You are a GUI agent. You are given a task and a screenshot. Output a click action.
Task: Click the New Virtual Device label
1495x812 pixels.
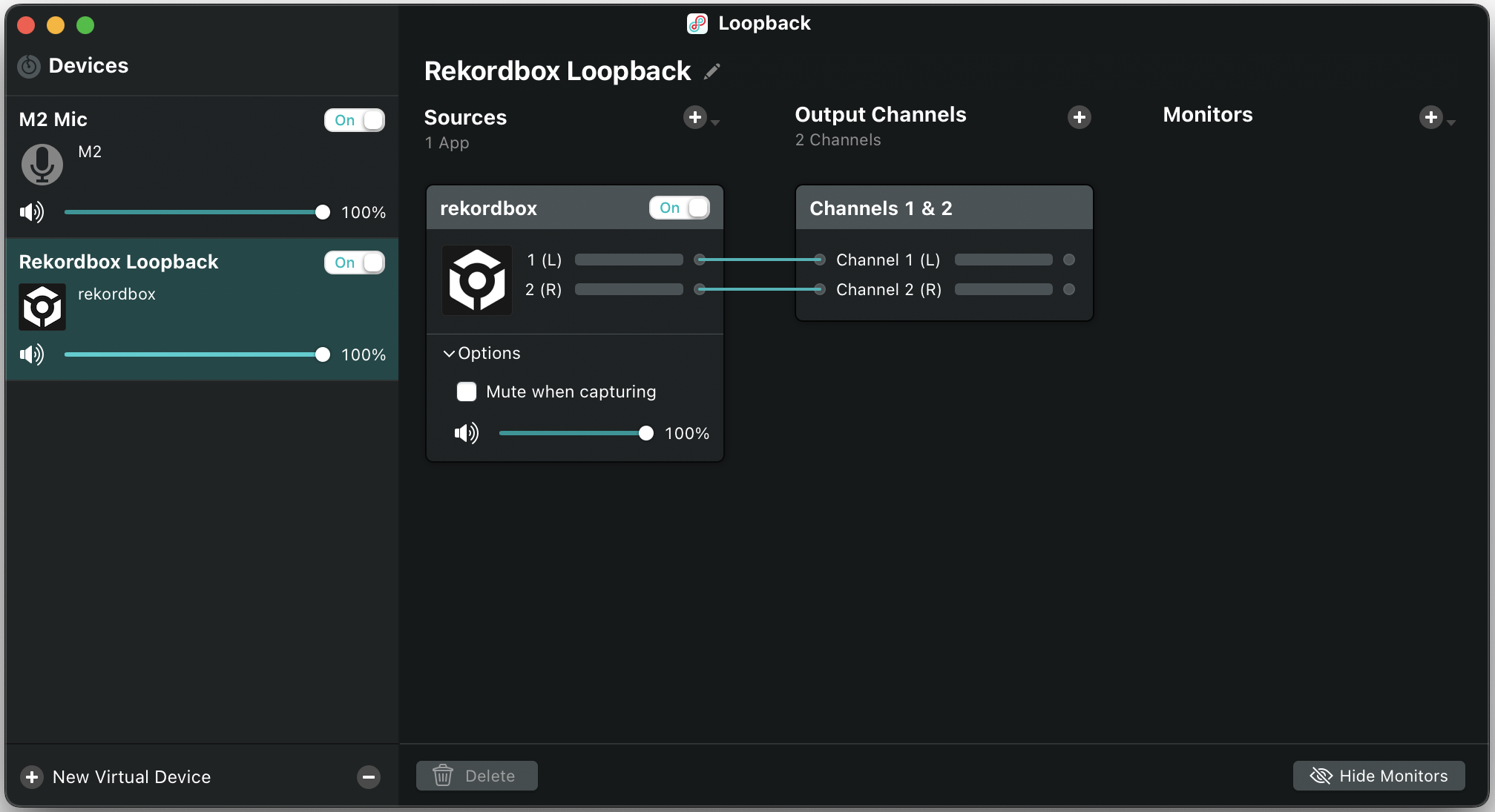[132, 776]
